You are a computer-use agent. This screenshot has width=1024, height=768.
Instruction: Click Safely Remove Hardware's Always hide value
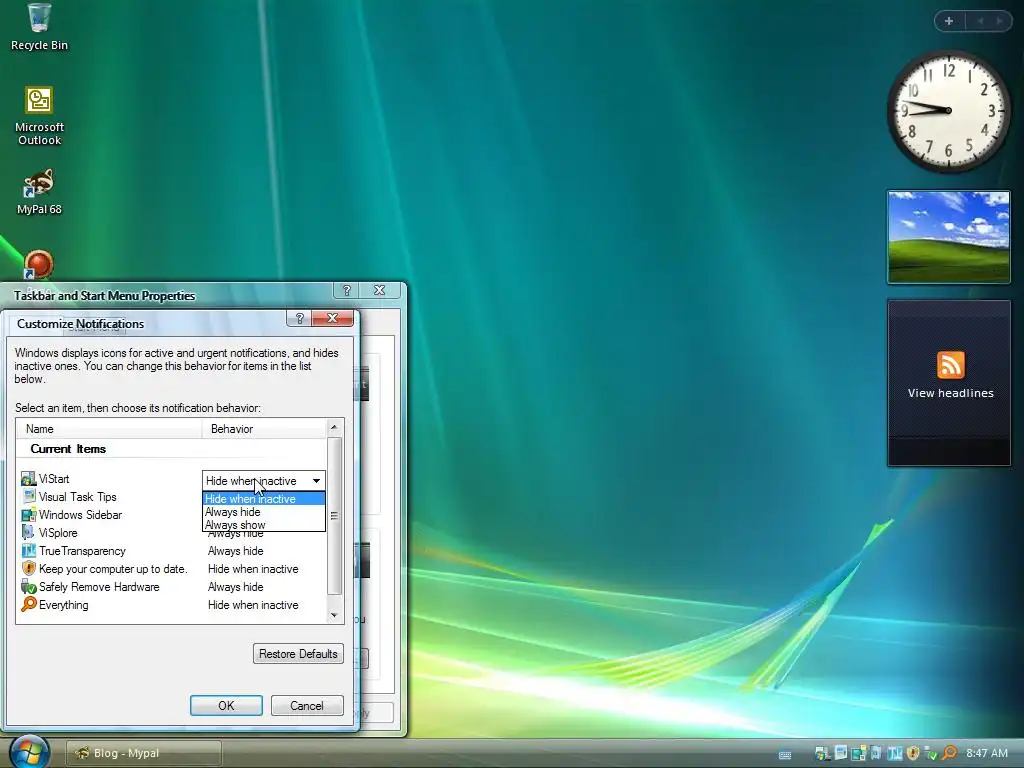click(236, 586)
